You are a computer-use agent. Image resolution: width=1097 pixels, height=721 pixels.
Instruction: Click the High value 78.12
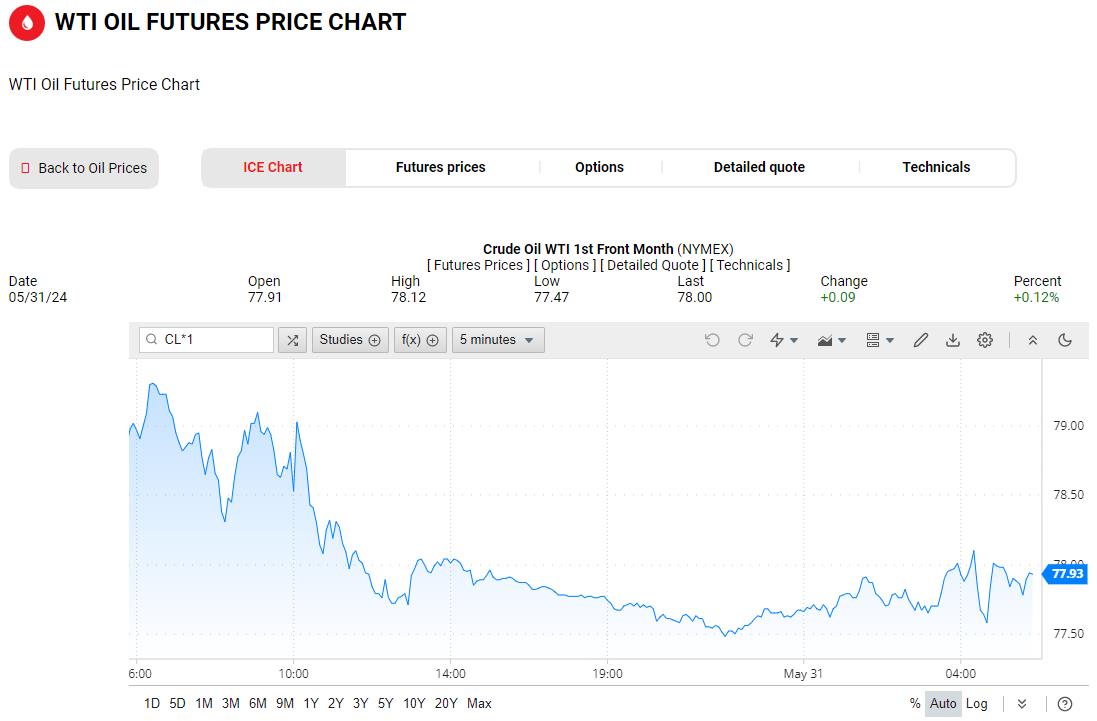(409, 297)
